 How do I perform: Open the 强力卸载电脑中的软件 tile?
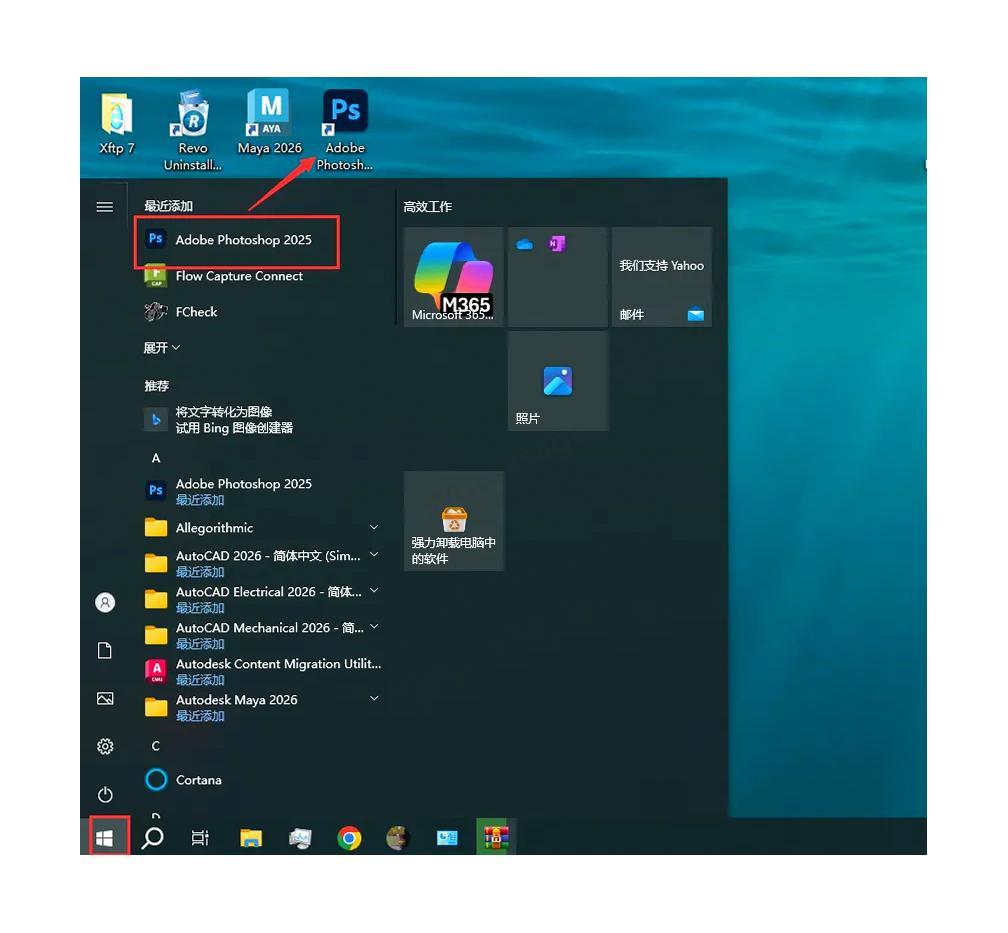tap(453, 521)
